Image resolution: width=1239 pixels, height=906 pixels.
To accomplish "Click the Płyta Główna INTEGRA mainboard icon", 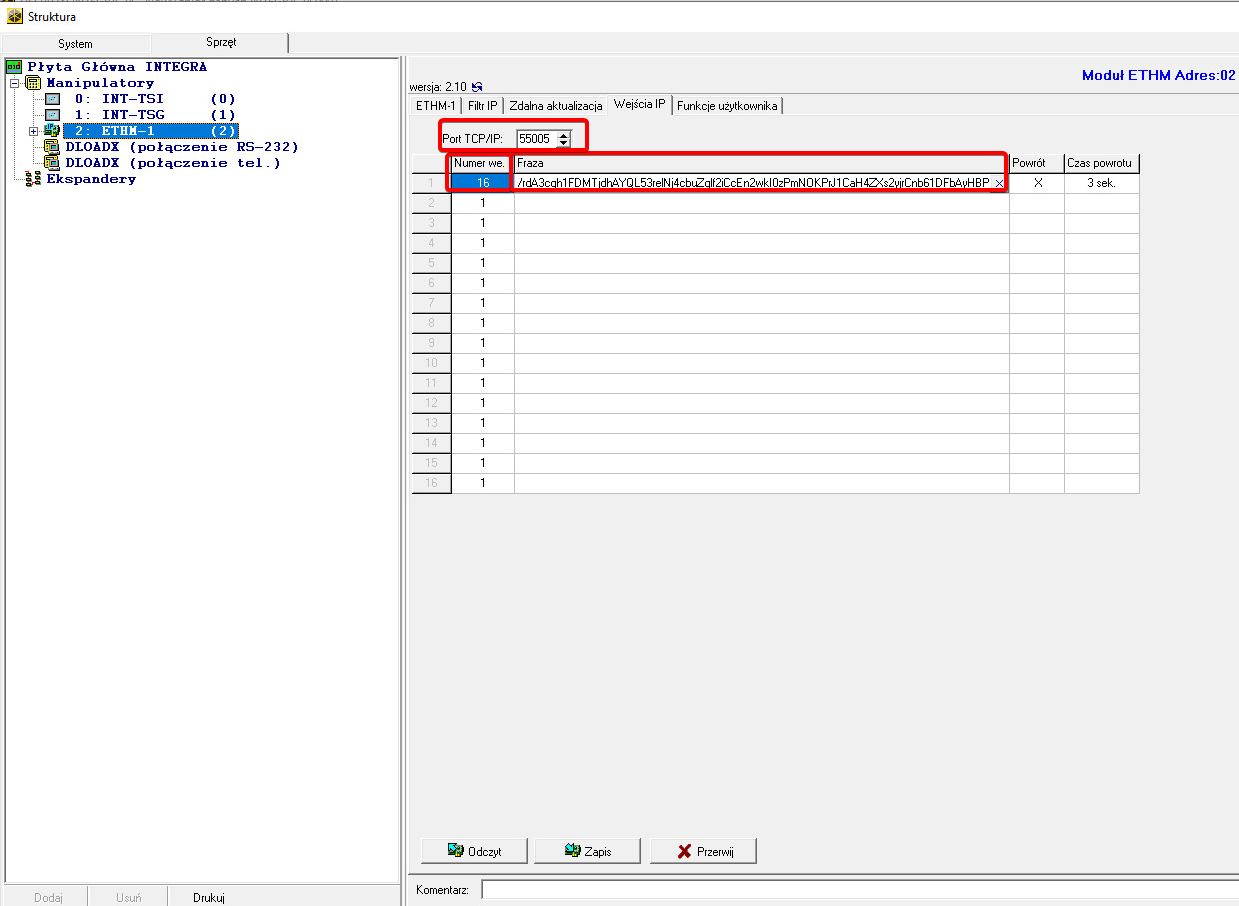I will (14, 67).
